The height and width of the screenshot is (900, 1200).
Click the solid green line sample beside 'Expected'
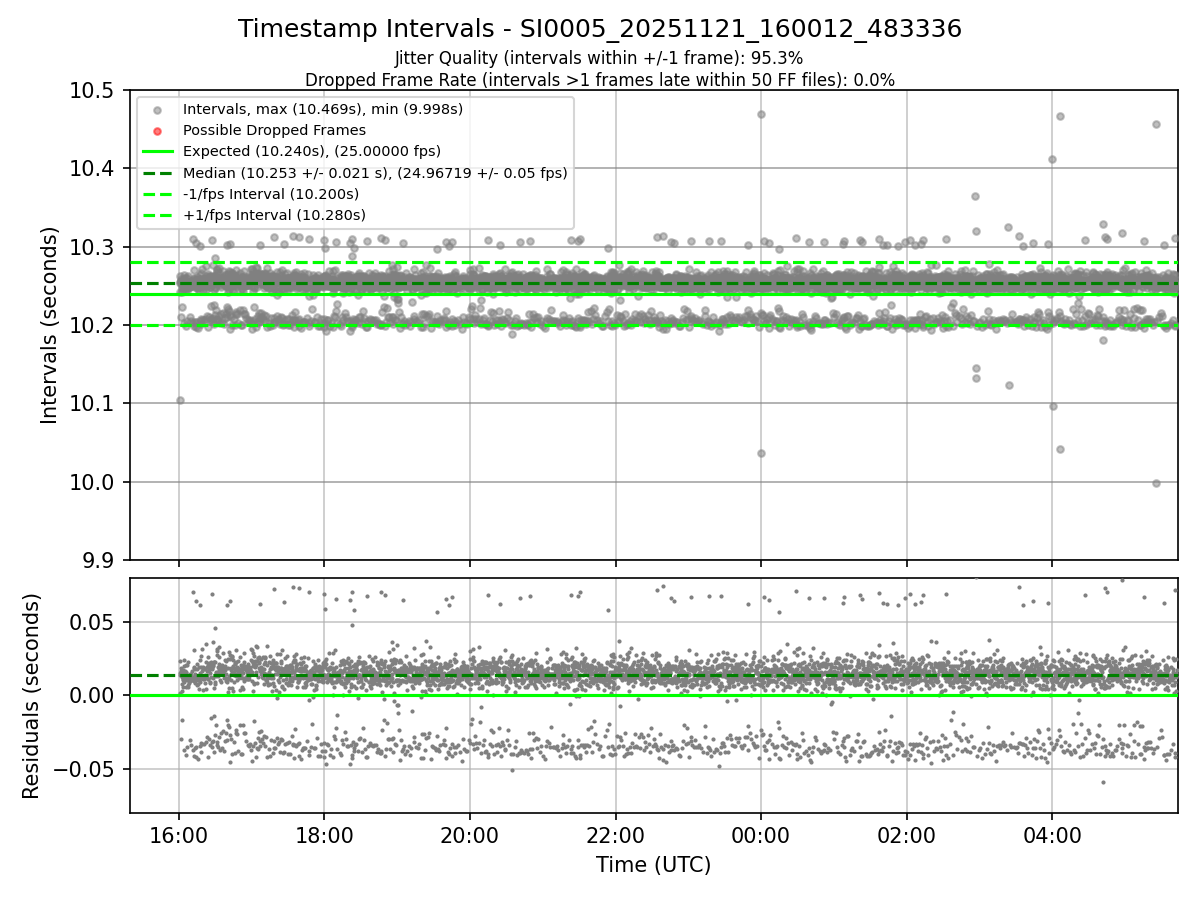pos(157,152)
